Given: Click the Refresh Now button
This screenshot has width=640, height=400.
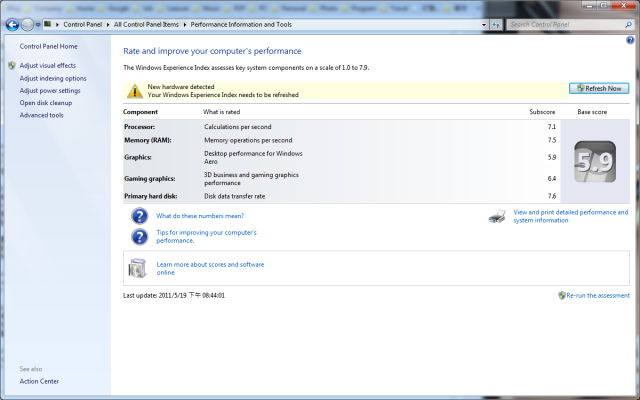Looking at the screenshot, I should pos(599,88).
